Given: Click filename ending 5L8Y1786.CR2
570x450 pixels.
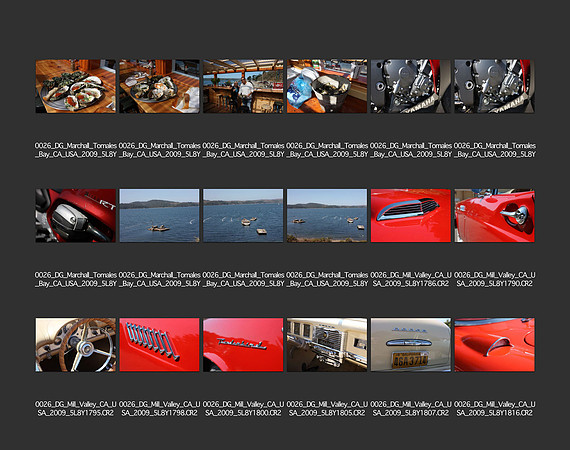Looking at the screenshot, I should pyautogui.click(x=411, y=279).
